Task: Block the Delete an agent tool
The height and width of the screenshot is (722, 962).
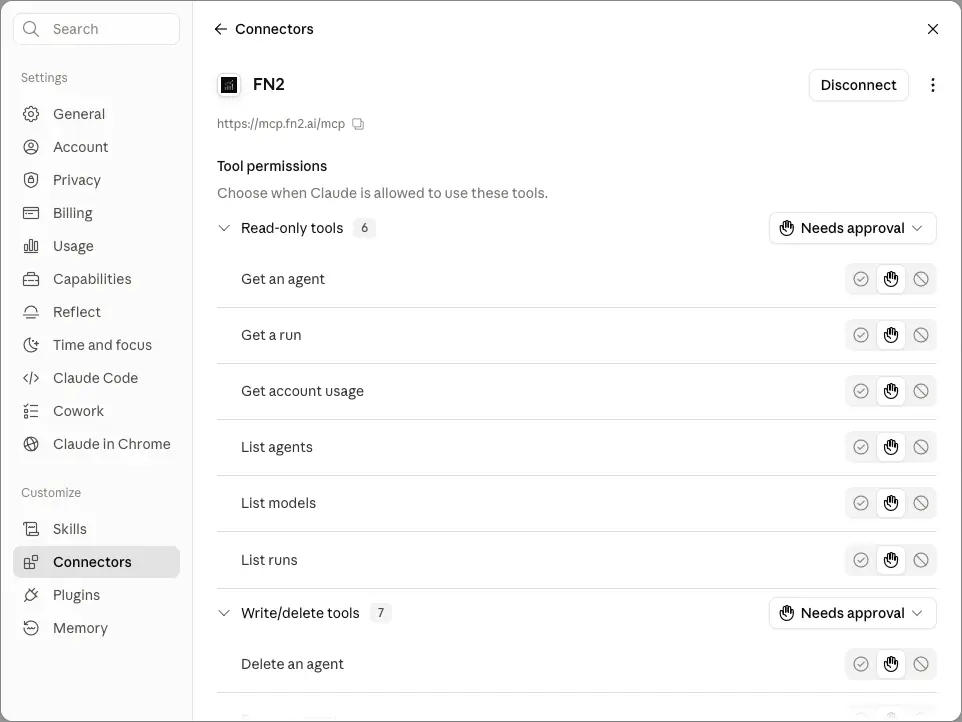Action: (921, 664)
